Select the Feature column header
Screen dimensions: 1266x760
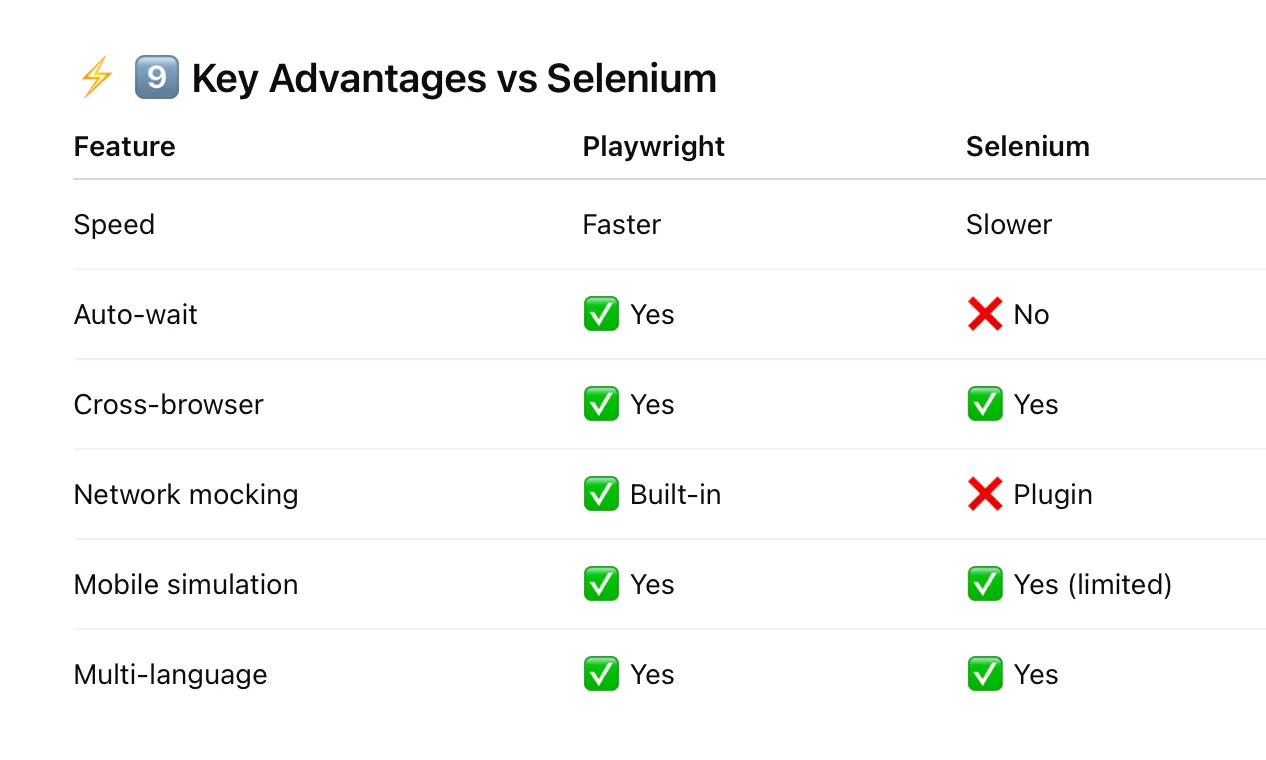(x=125, y=146)
